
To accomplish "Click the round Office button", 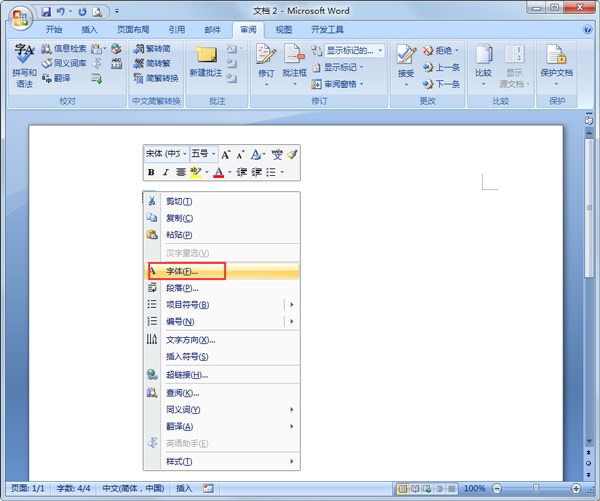I will tap(20, 14).
